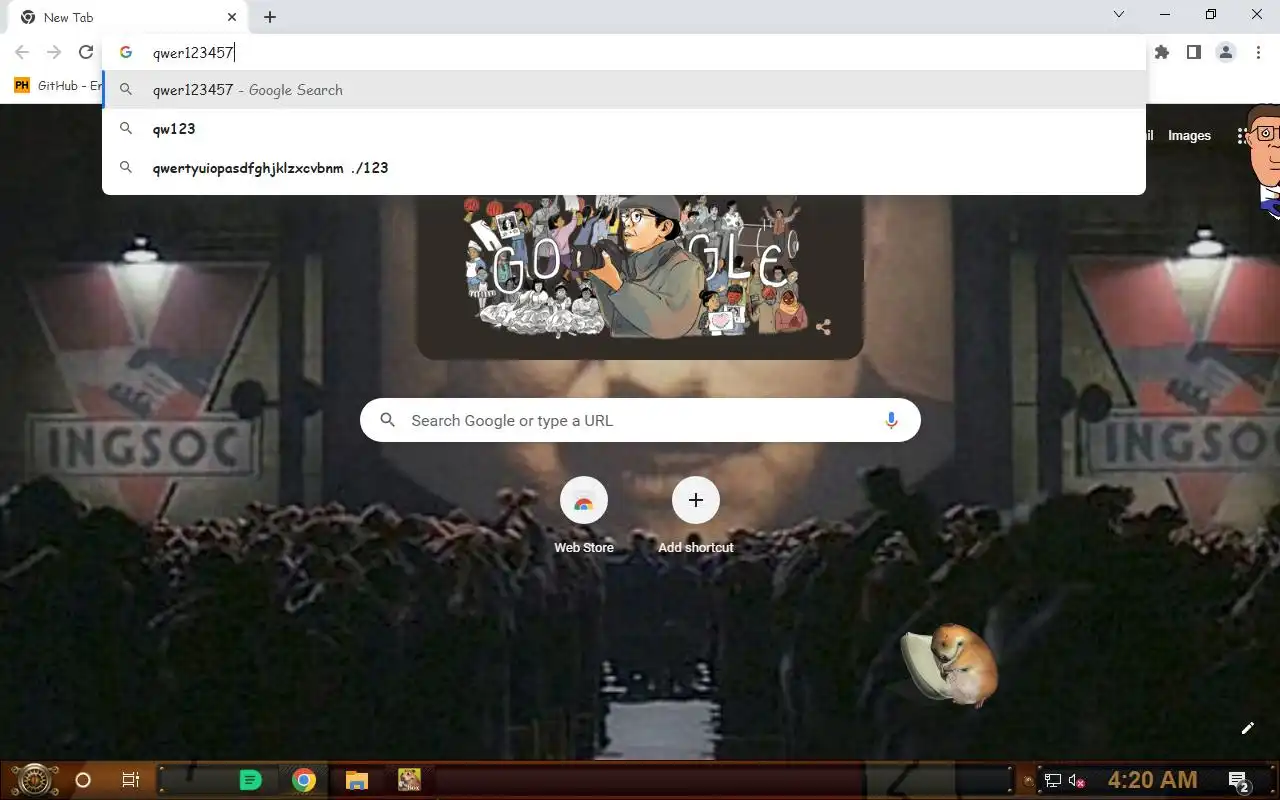This screenshot has width=1280, height=800.
Task: Click the Add shortcut button
Action: click(696, 515)
